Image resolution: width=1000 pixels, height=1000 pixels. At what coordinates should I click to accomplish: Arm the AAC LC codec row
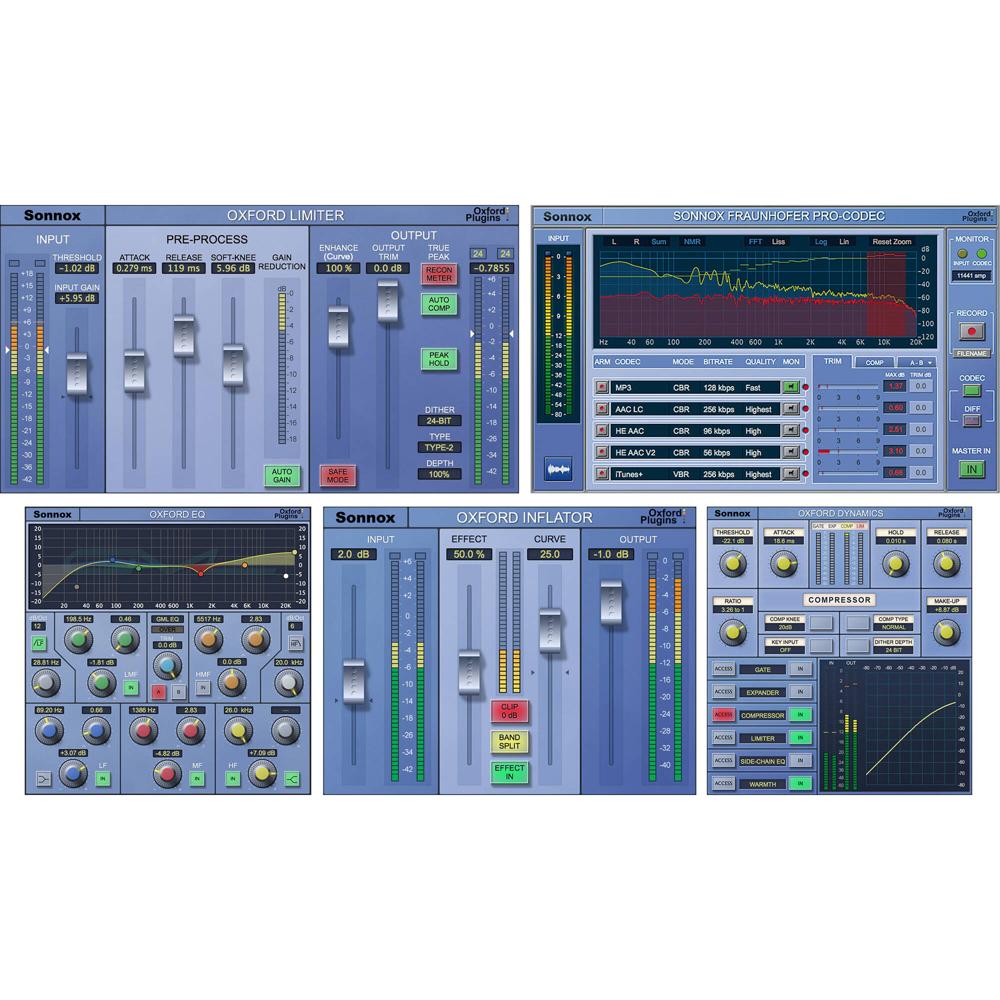coord(601,408)
